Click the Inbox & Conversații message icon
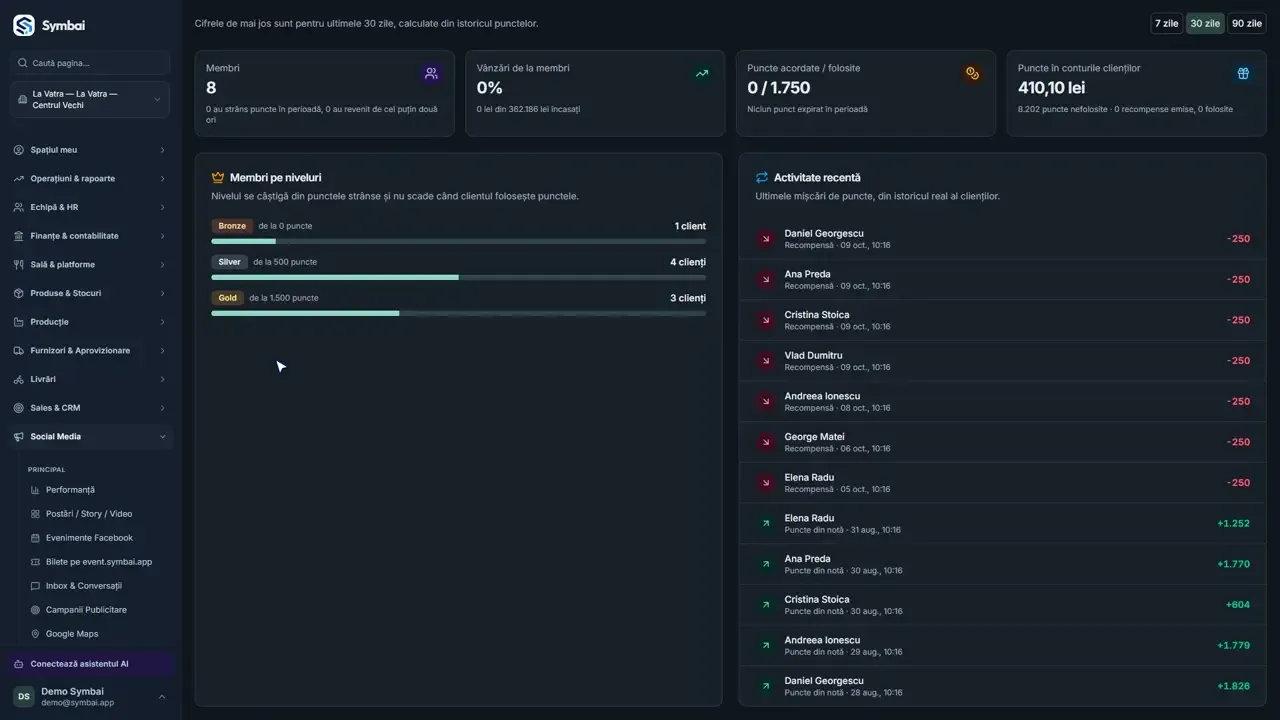This screenshot has height=720, width=1280. 35,586
